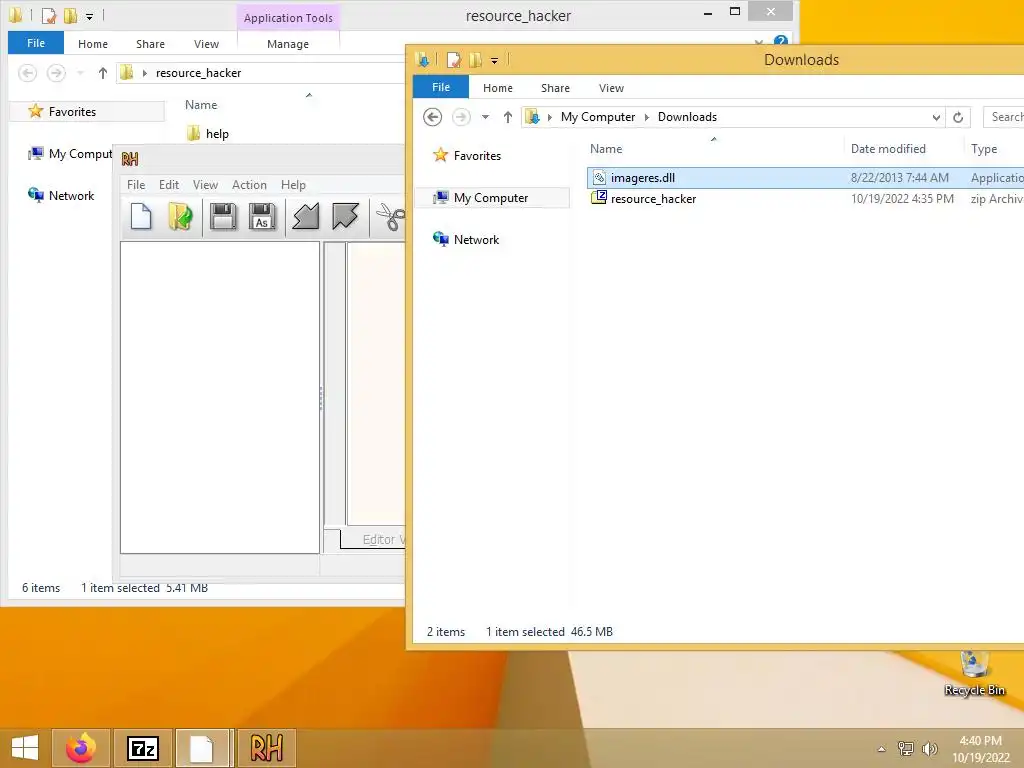Click resource_hacker breadcrumb in address bar
This screenshot has height=768, width=1024.
click(x=199, y=72)
